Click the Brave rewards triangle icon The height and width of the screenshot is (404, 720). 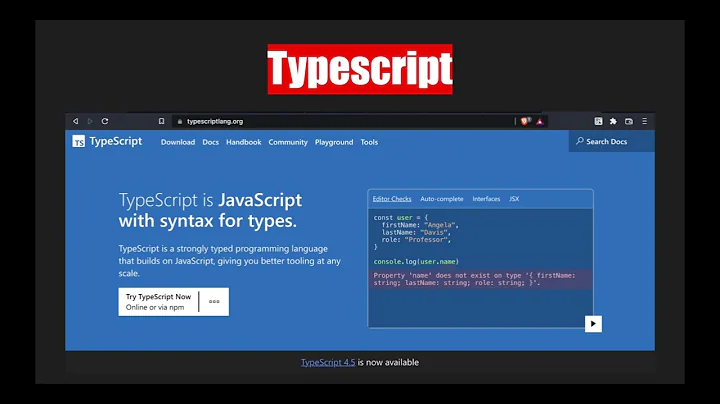(540, 122)
